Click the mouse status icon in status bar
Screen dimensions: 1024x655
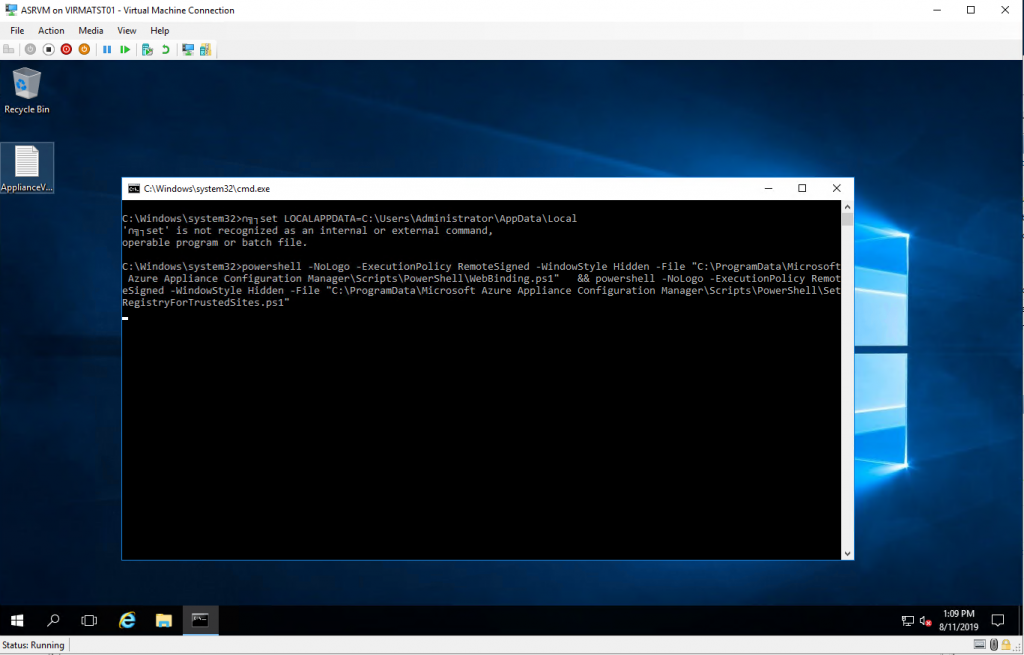tap(994, 645)
